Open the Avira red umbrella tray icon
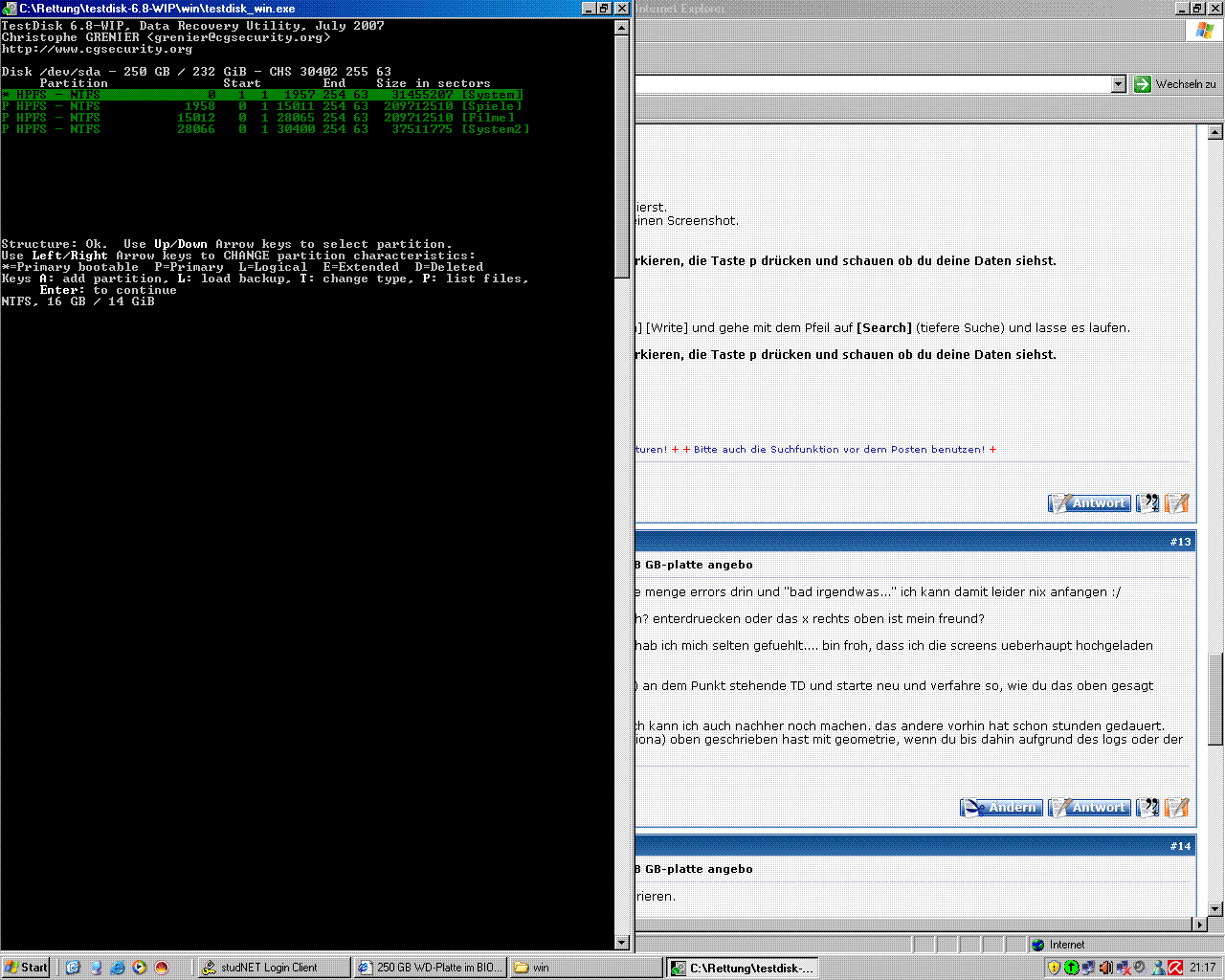The image size is (1225, 980). [1175, 968]
